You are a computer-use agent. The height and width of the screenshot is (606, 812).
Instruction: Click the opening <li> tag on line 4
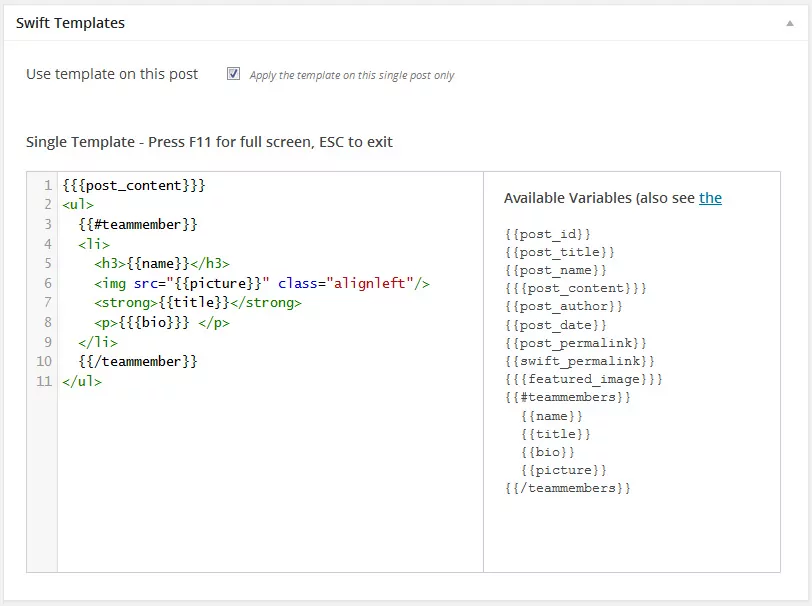click(94, 244)
